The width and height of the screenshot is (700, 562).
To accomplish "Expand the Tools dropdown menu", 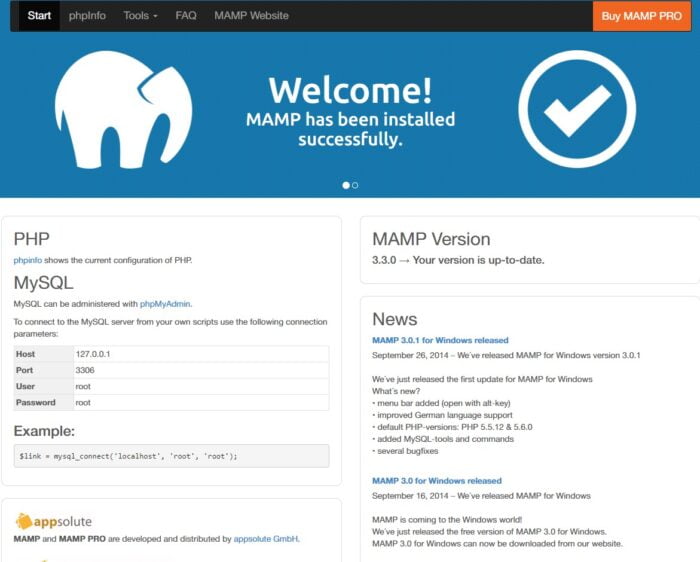I will (141, 16).
